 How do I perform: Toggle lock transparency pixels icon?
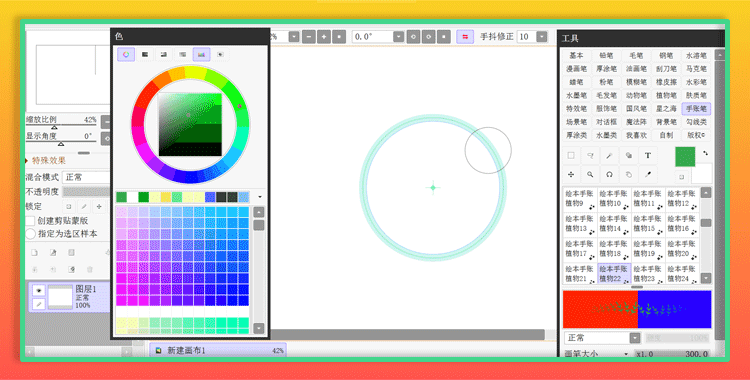coord(68,207)
